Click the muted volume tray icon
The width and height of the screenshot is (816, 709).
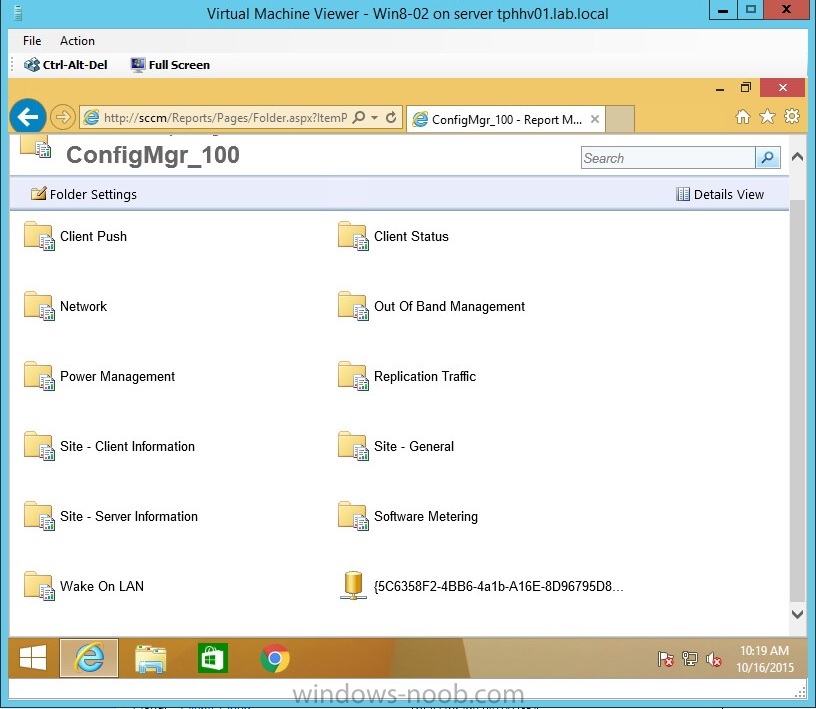click(x=713, y=660)
